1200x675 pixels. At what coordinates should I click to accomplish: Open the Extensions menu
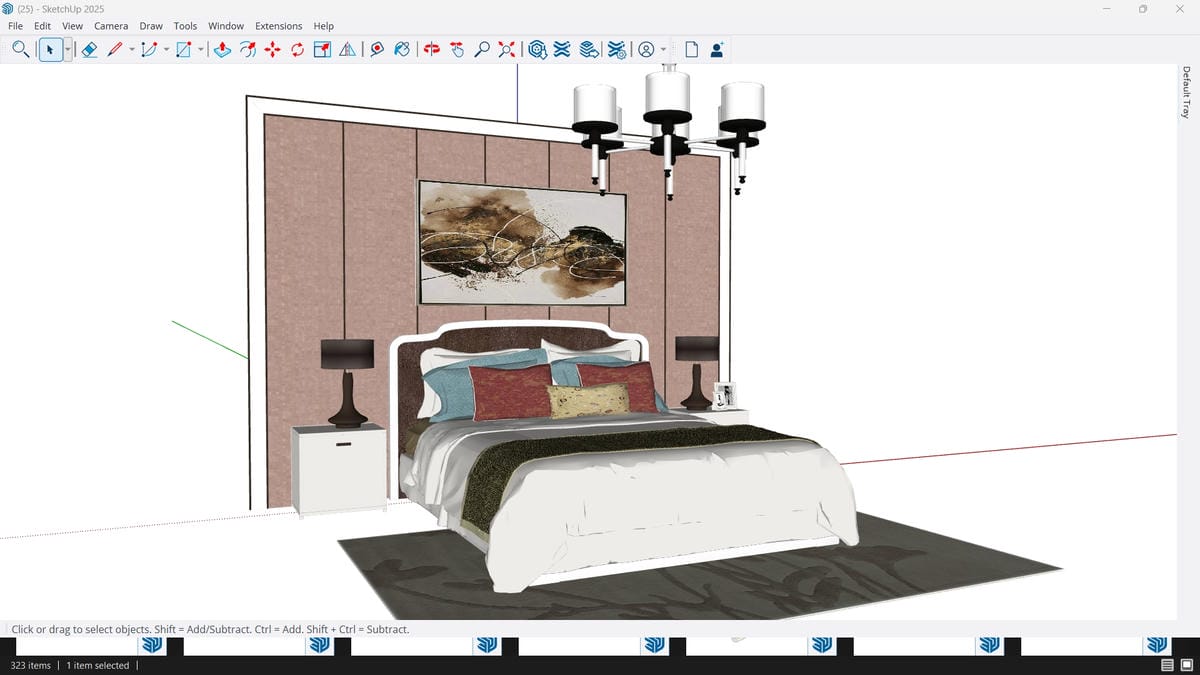tap(278, 26)
